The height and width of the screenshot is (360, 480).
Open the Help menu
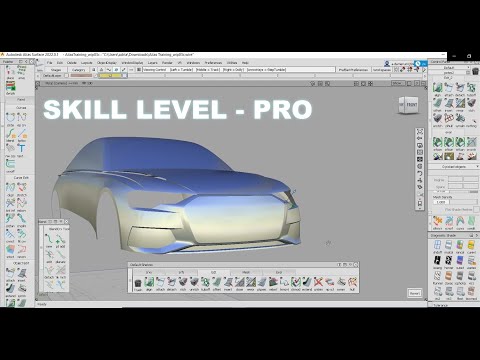(x=245, y=63)
